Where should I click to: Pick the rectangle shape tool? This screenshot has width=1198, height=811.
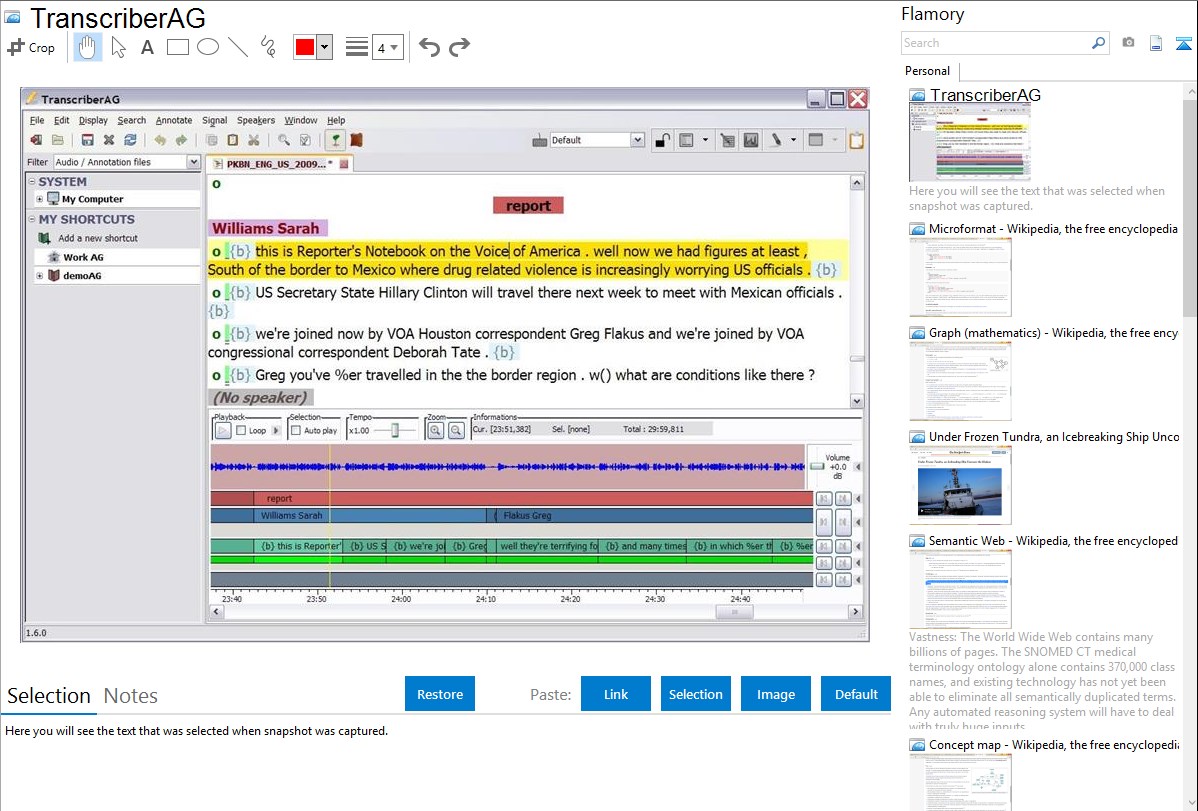178,47
